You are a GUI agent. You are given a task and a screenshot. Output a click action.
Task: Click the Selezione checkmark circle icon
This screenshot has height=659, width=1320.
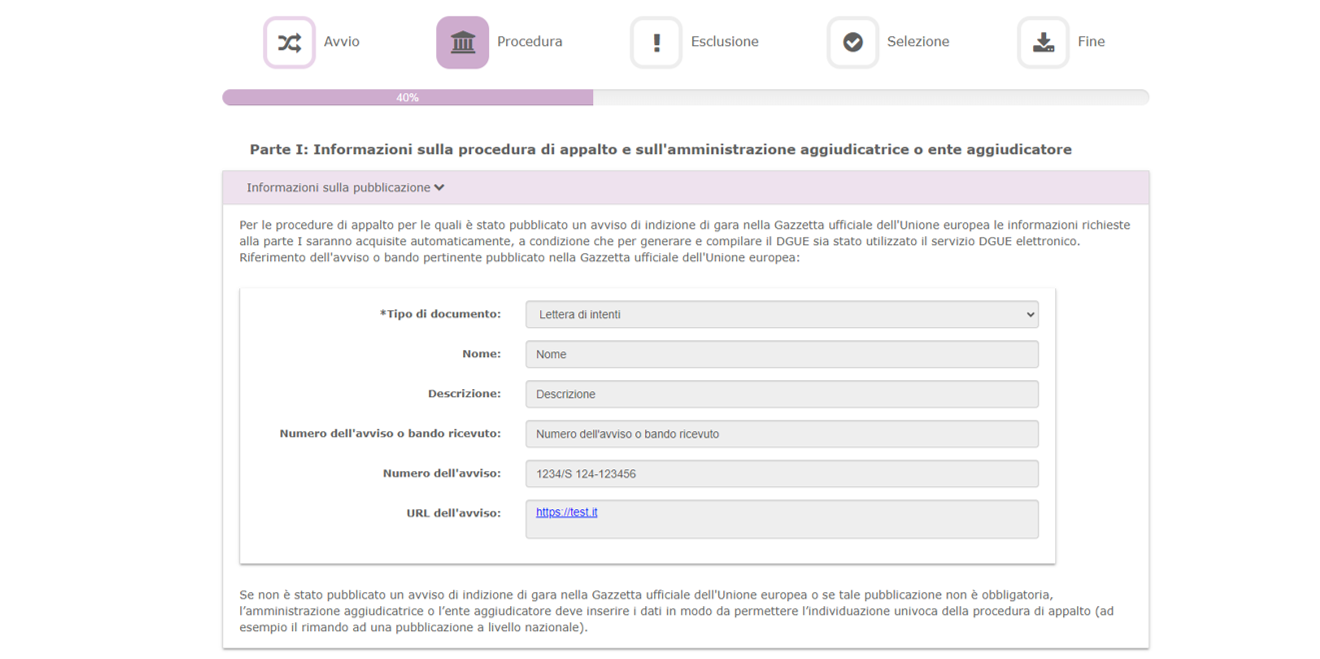[x=852, y=43]
